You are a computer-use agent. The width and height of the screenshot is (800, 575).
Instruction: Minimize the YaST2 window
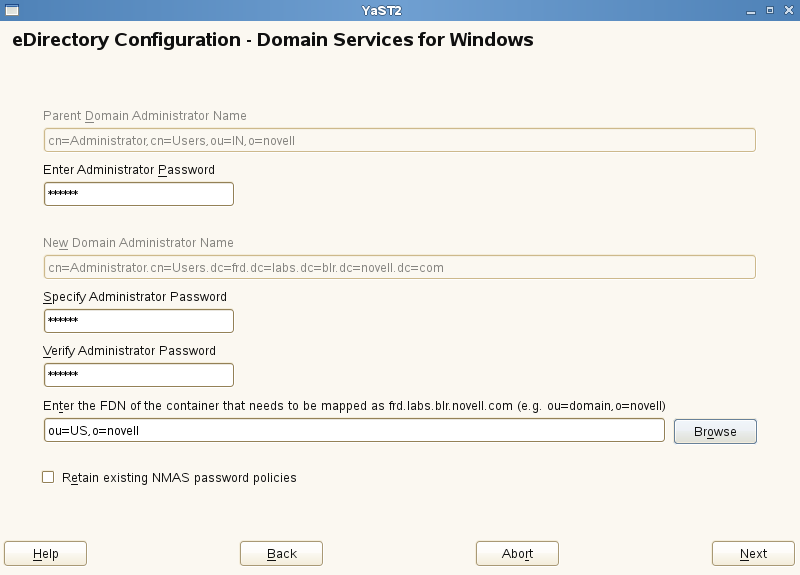[751, 9]
